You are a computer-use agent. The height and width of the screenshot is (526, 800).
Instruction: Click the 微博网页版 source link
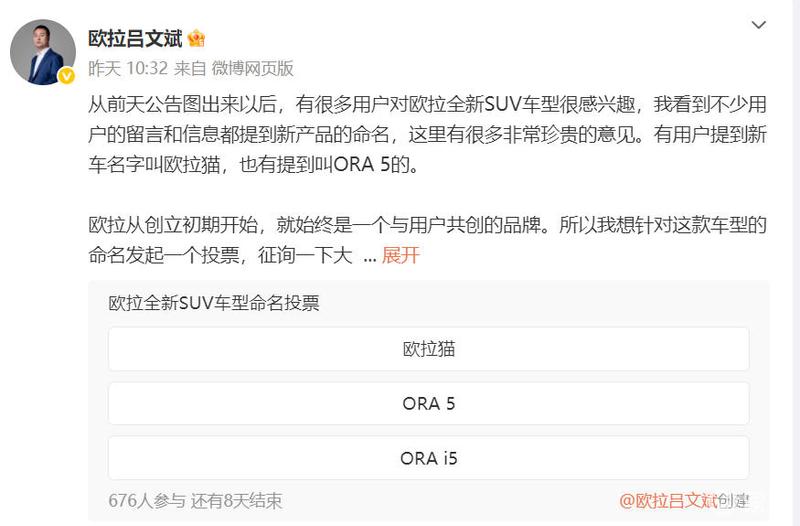[253, 68]
